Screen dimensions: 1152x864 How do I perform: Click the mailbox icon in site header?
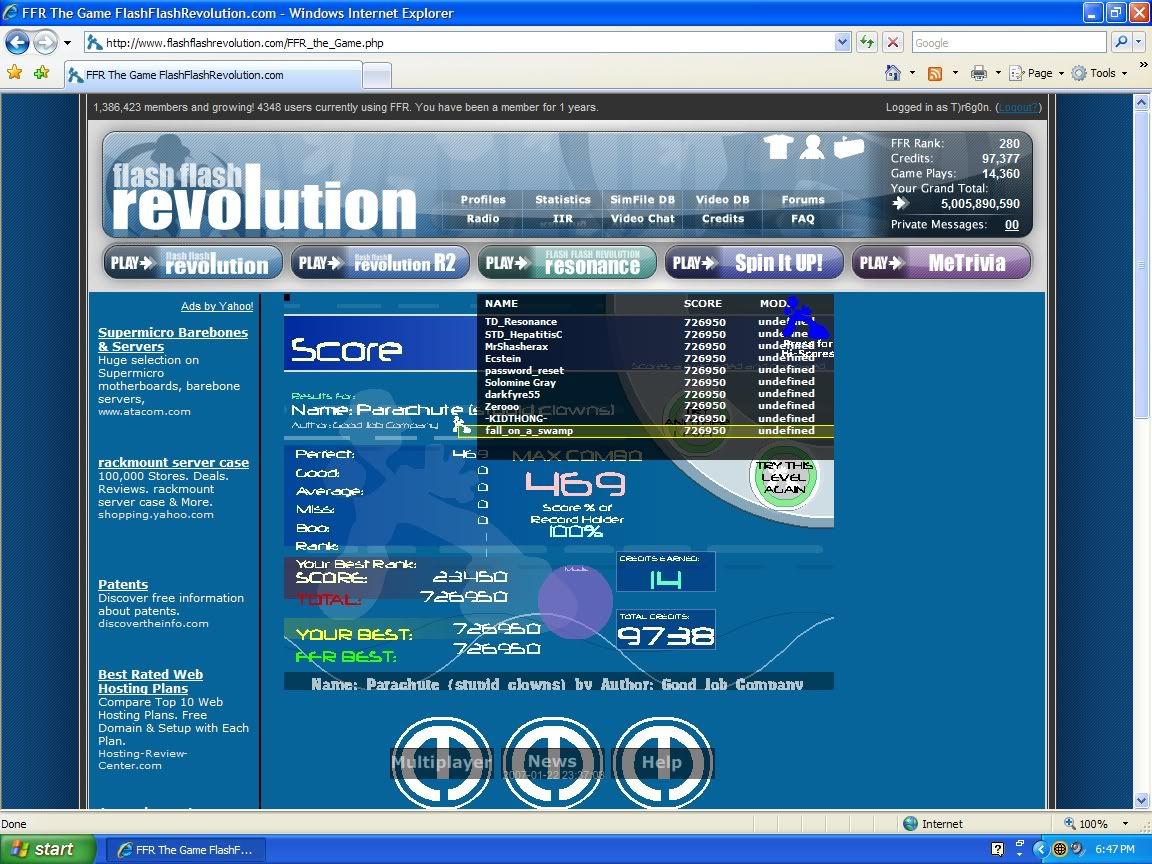848,147
